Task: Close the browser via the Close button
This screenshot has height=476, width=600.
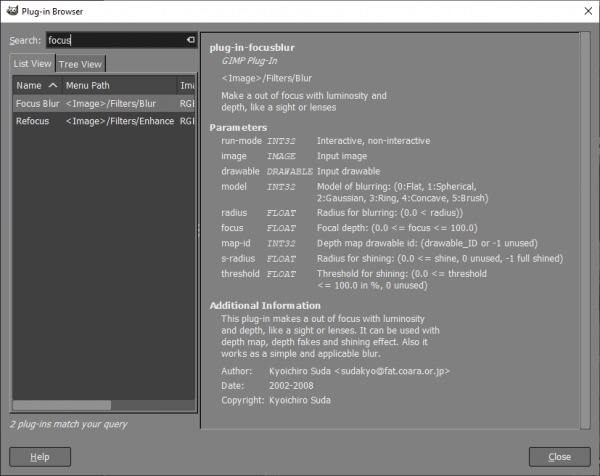Action: (x=559, y=456)
